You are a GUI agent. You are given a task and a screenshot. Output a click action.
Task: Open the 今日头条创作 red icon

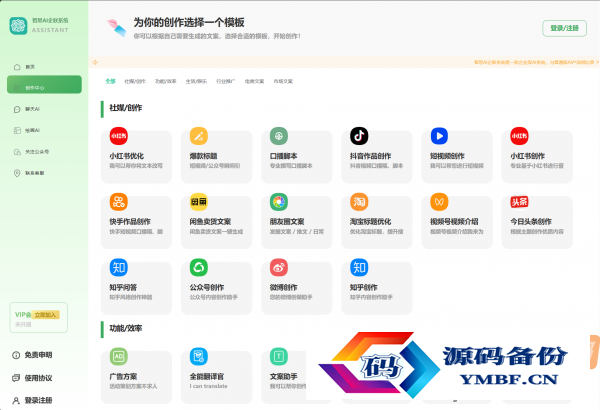[519, 202]
